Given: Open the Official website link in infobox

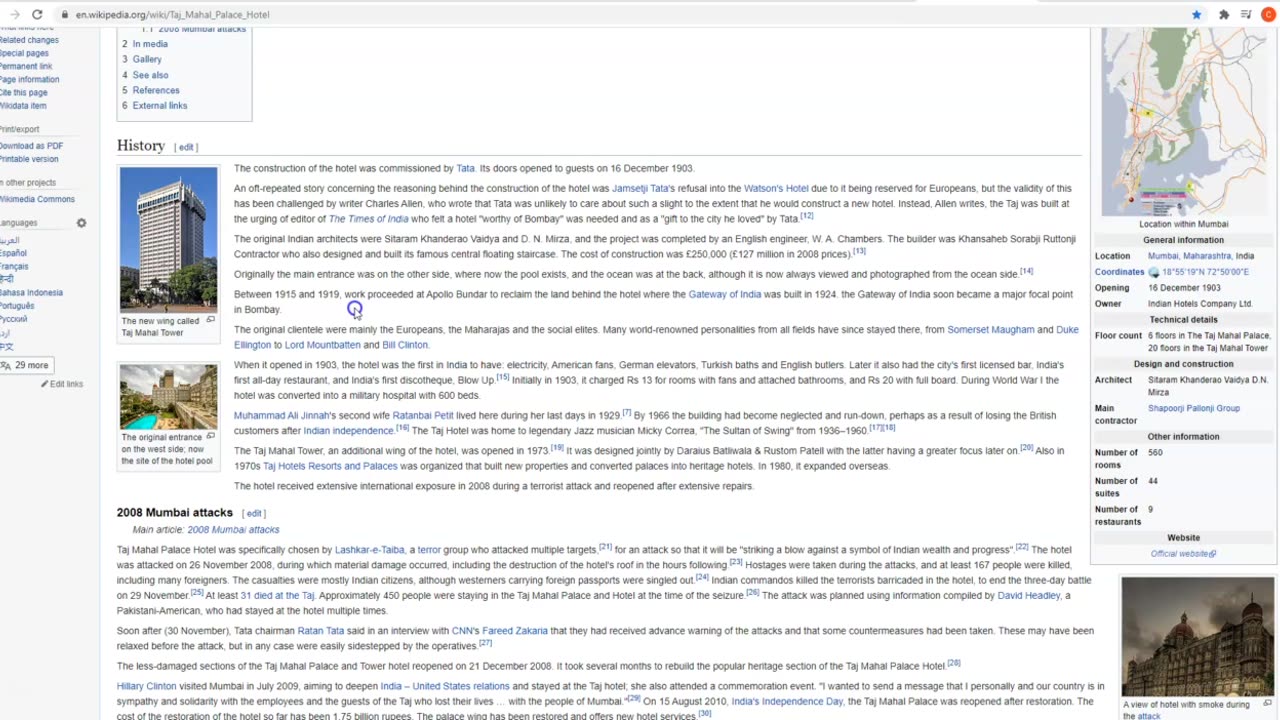Looking at the screenshot, I should [x=1183, y=554].
